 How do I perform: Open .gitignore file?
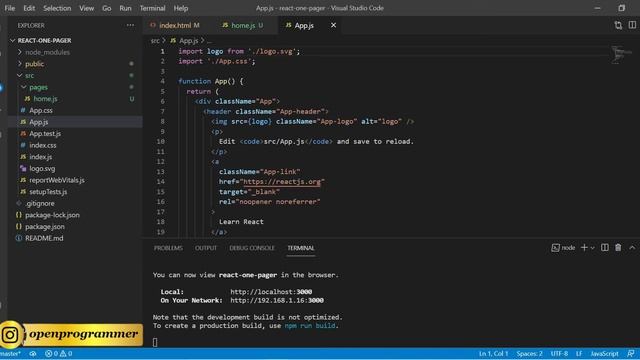click(40, 203)
